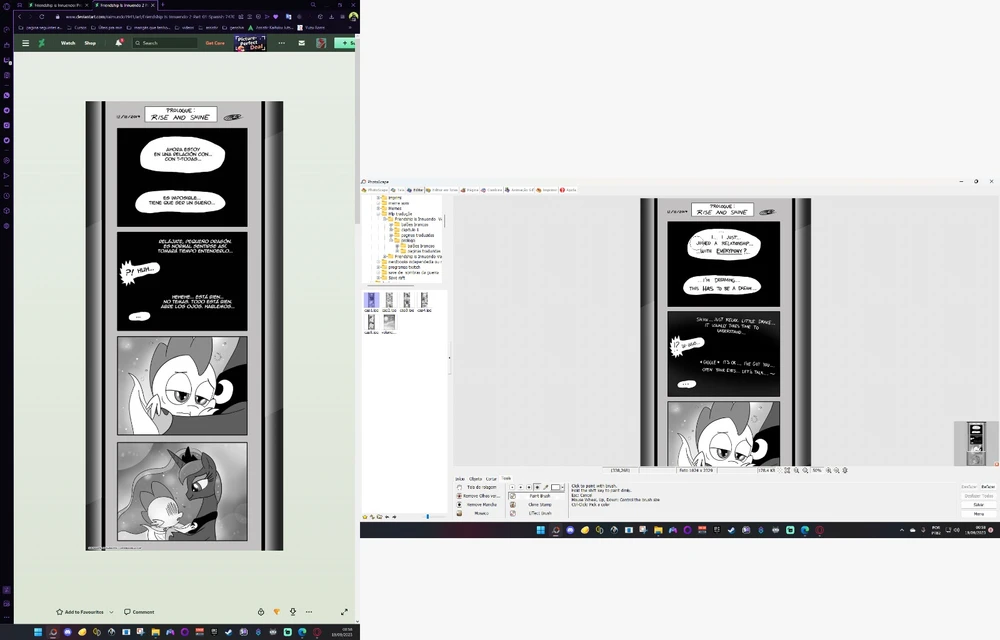Open the Watch menu item
This screenshot has width=1000, height=640.
[x=68, y=43]
